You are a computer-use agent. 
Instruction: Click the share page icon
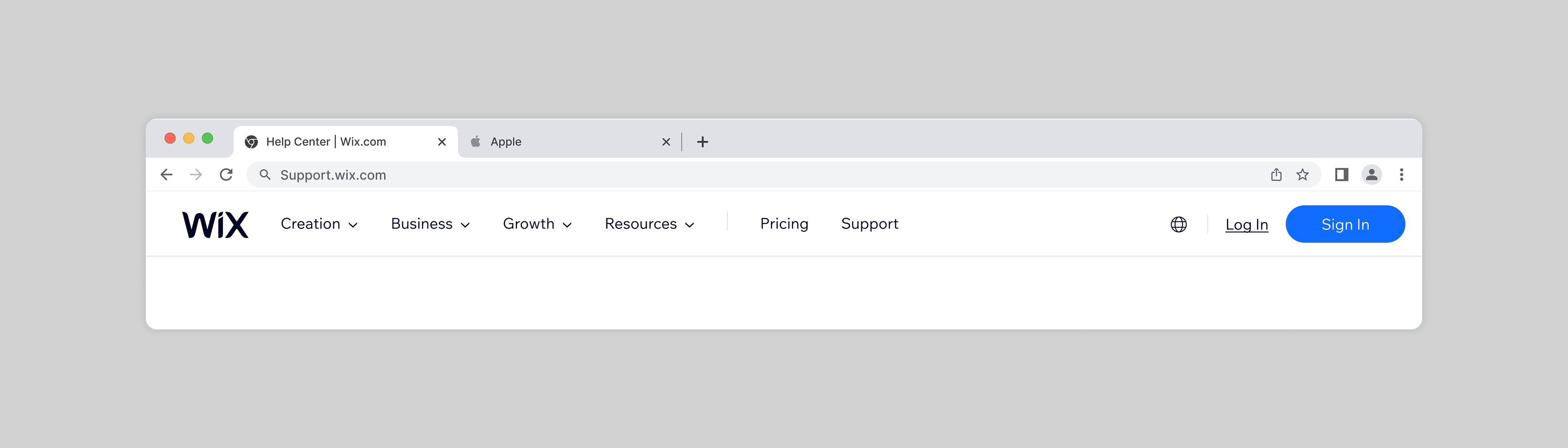click(1276, 175)
